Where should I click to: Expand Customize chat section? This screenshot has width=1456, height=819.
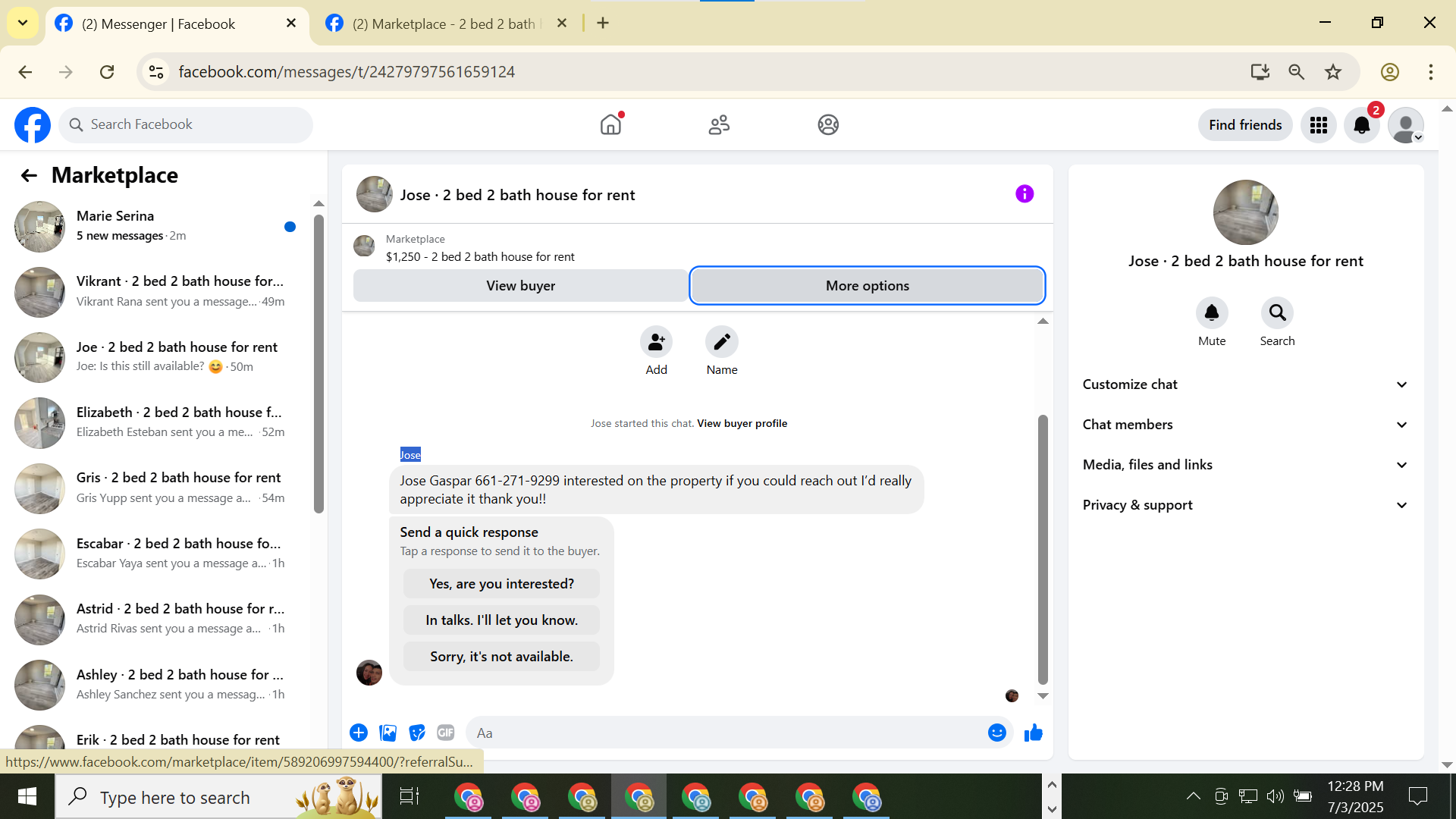1244,384
